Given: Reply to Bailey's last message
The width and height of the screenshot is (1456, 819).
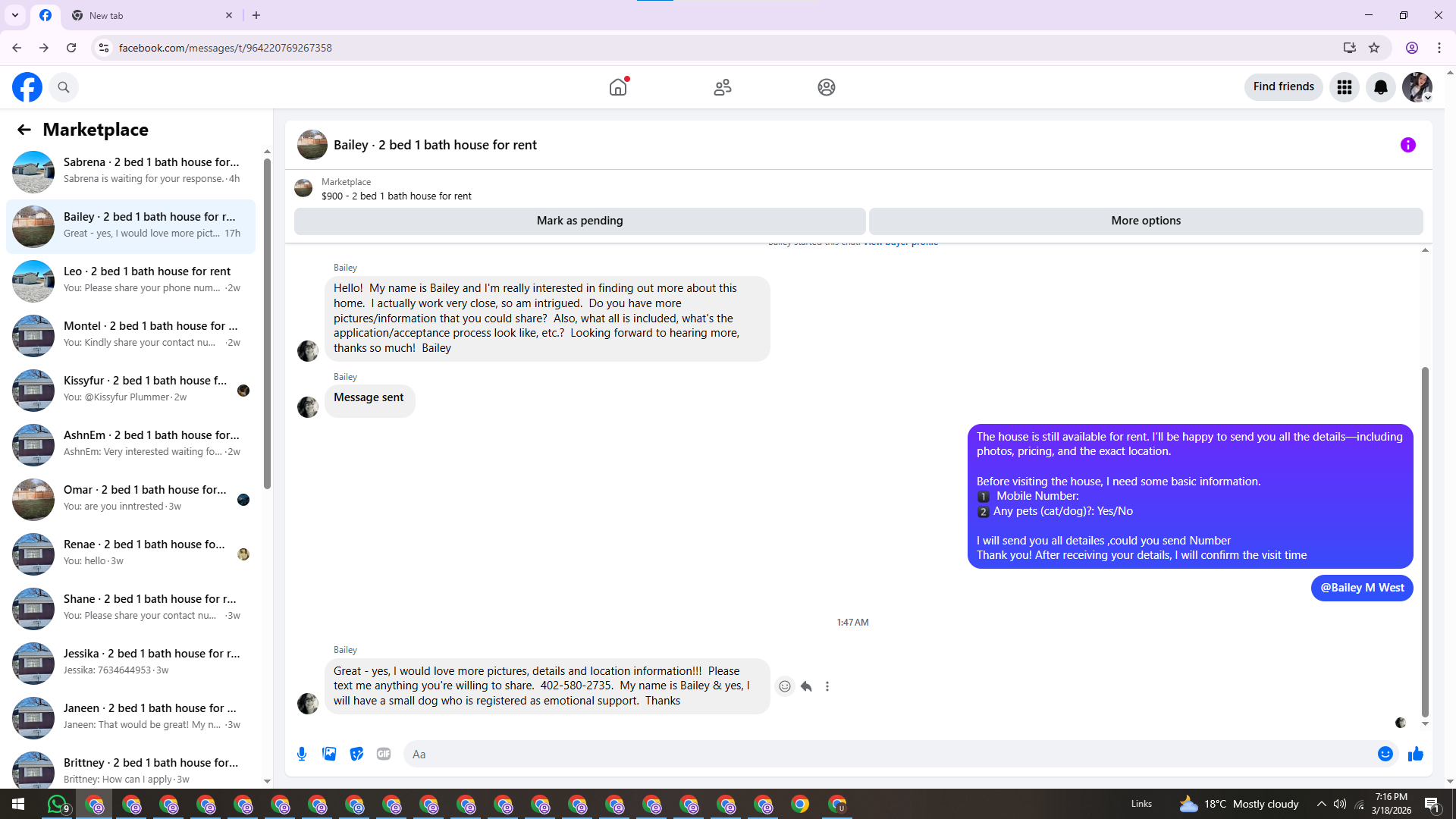Looking at the screenshot, I should [806, 686].
